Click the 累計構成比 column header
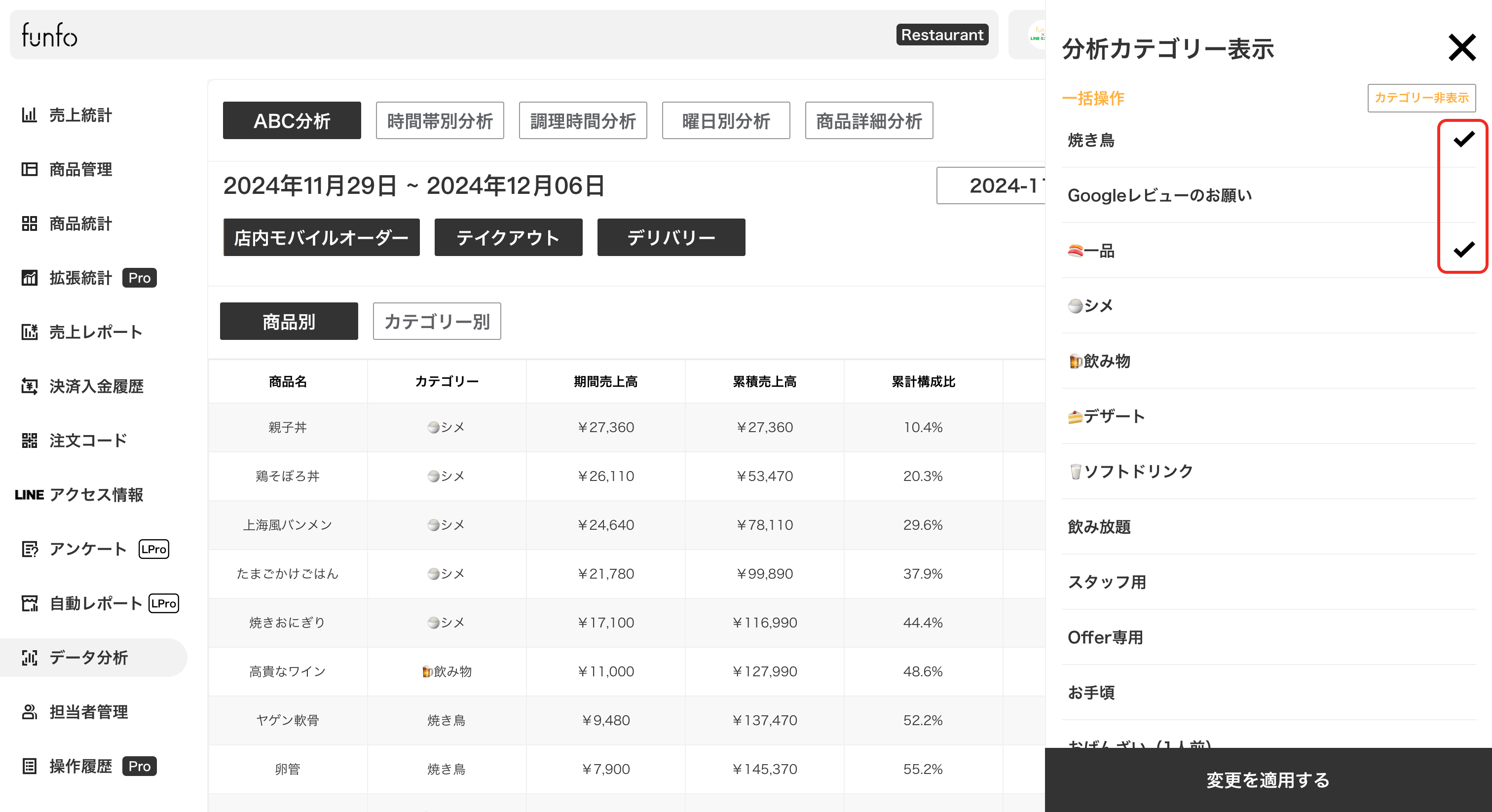 tap(923, 381)
